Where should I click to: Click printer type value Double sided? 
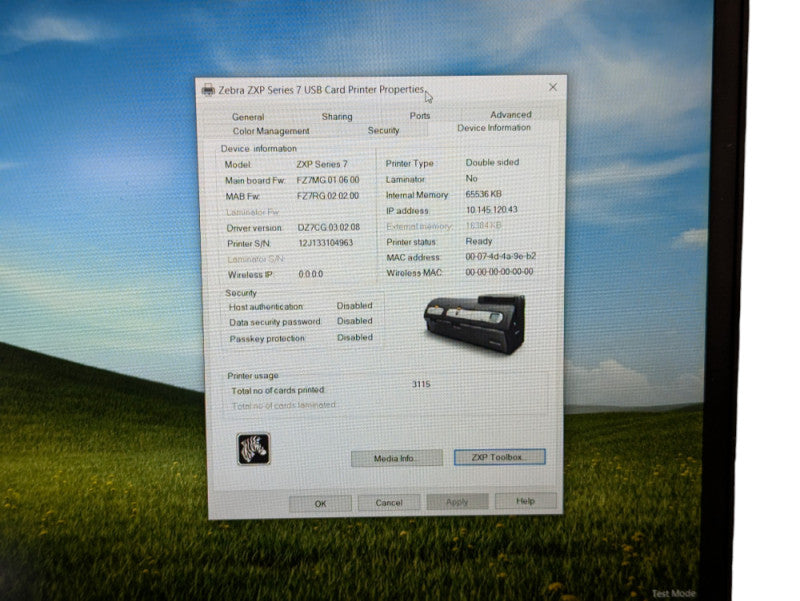492,162
